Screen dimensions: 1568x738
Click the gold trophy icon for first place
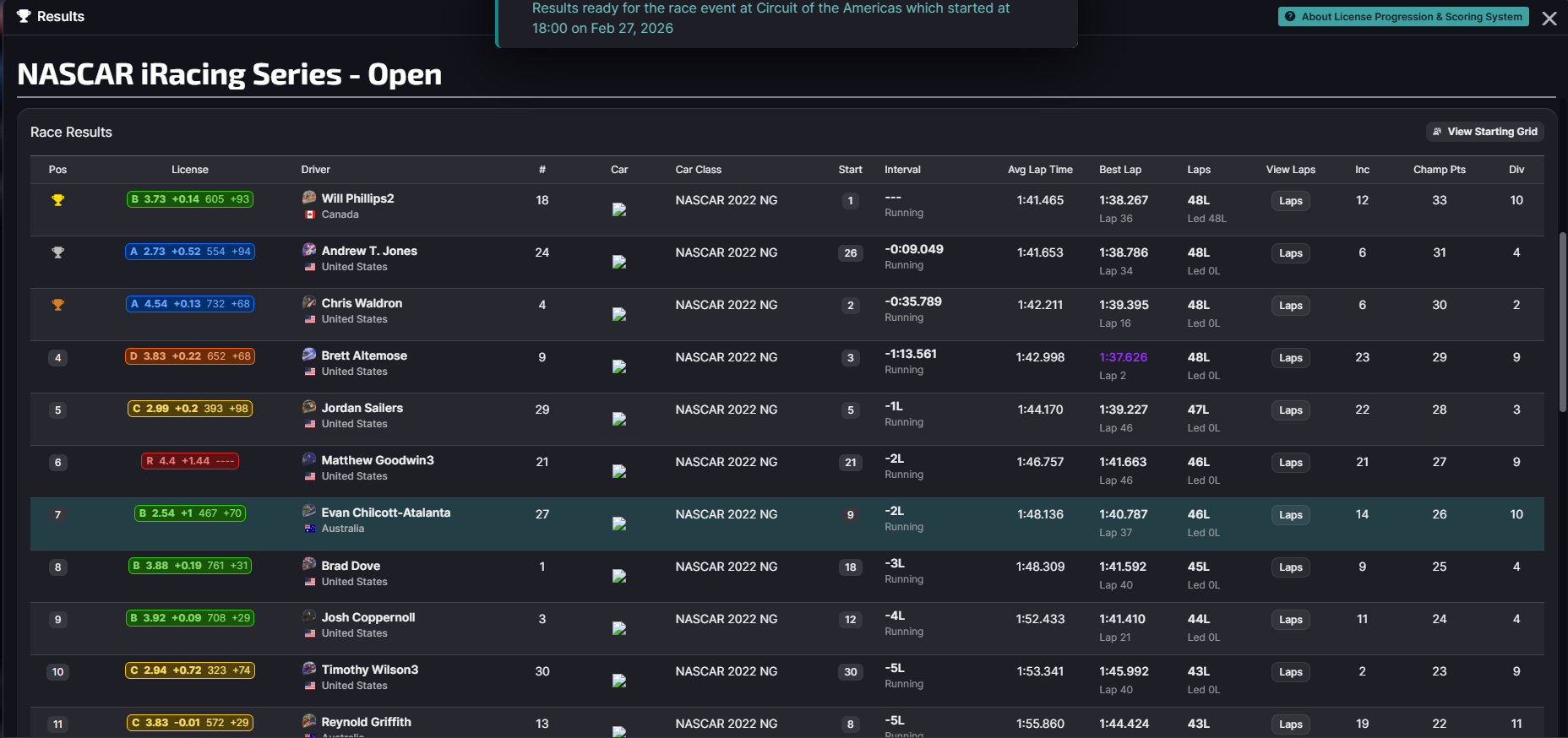click(x=57, y=200)
